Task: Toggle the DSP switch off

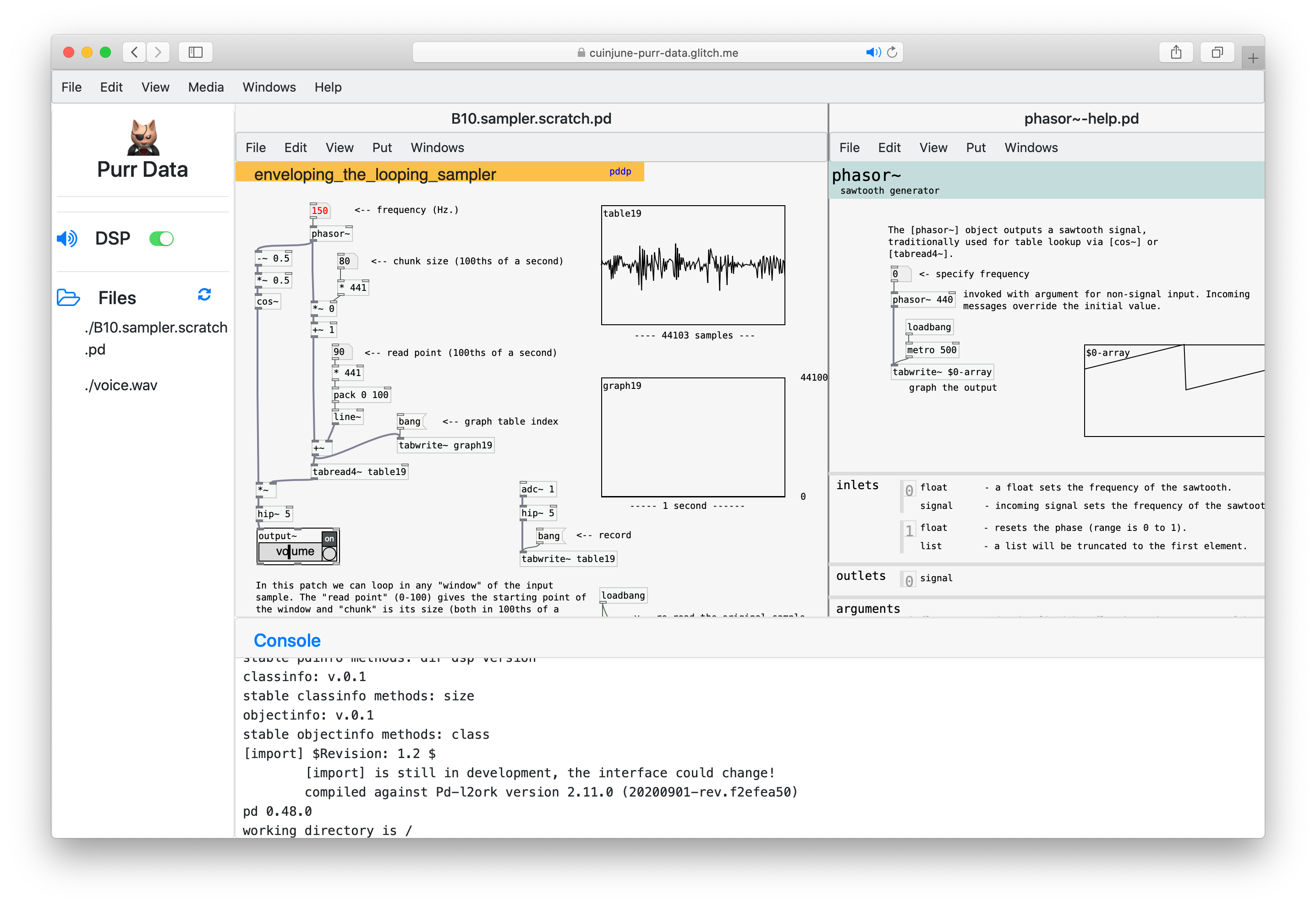Action: tap(161, 239)
